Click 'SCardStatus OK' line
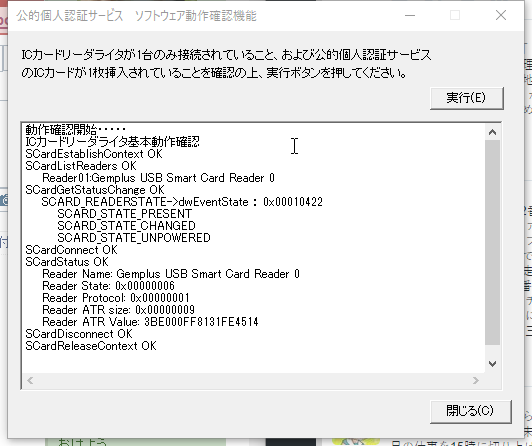This screenshot has width=532, height=446. coord(67,262)
